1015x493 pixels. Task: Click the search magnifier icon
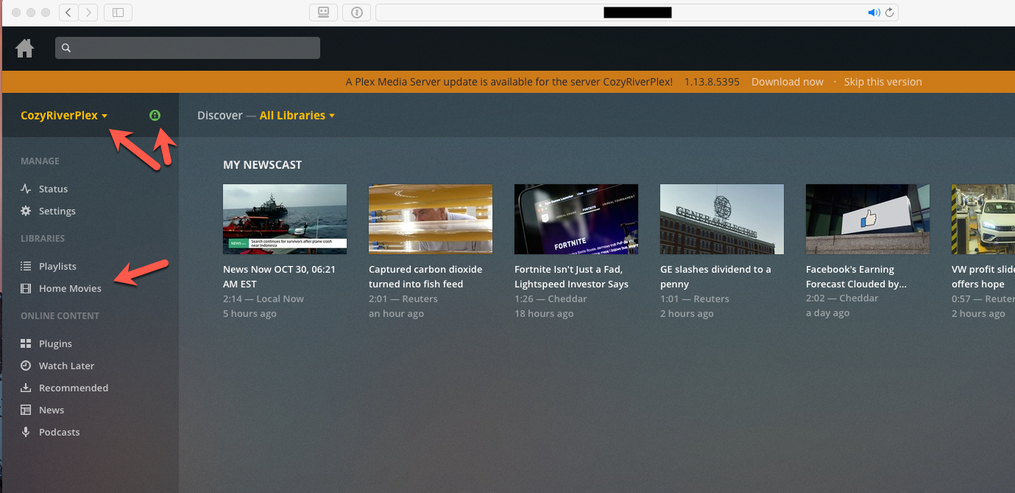66,48
